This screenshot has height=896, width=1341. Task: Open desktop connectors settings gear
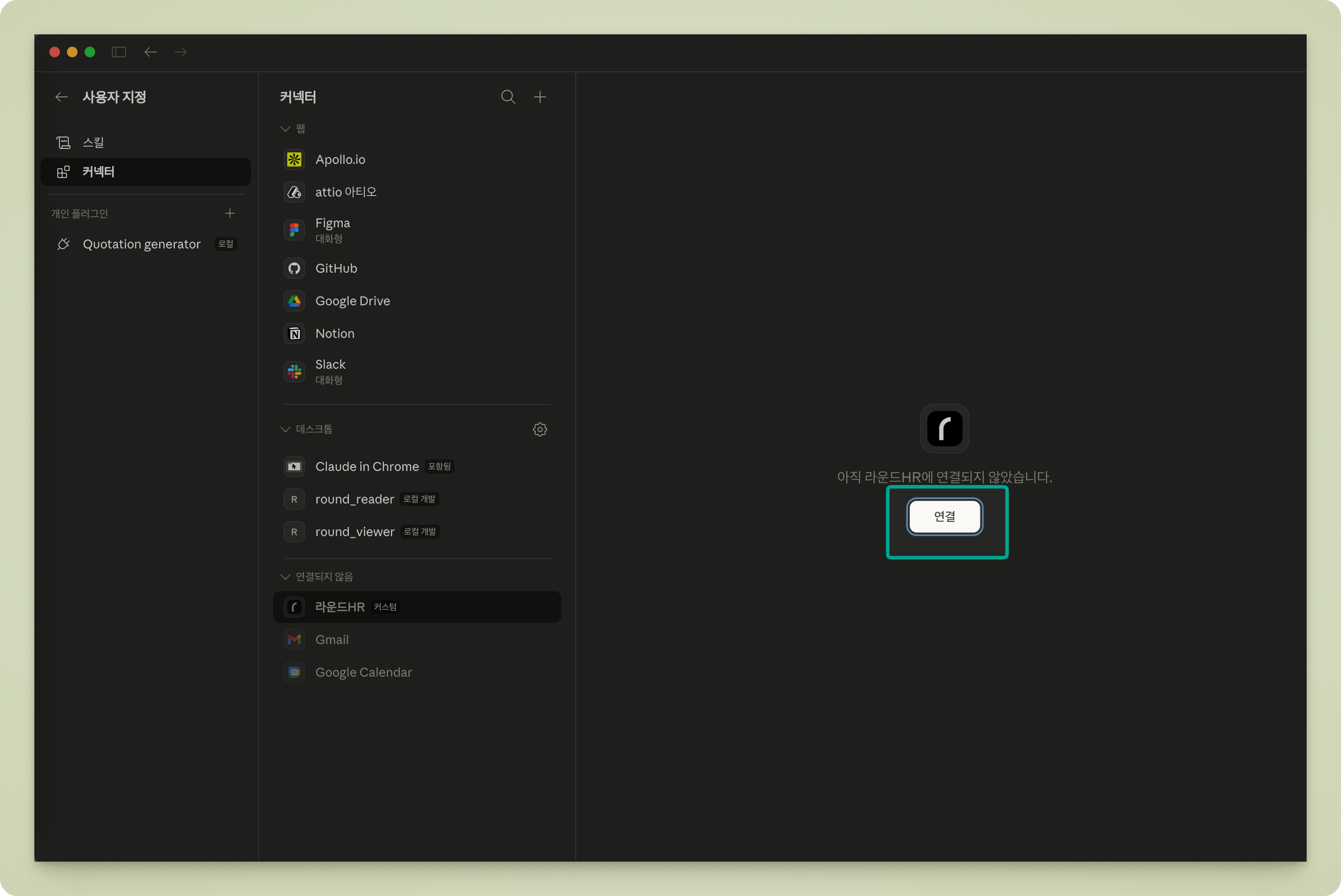pyautogui.click(x=540, y=429)
